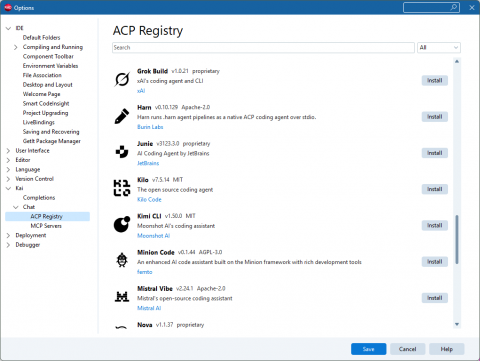This screenshot has height=361, width=480.
Task: Click the Nova agent name
Action: pyautogui.click(x=145, y=325)
